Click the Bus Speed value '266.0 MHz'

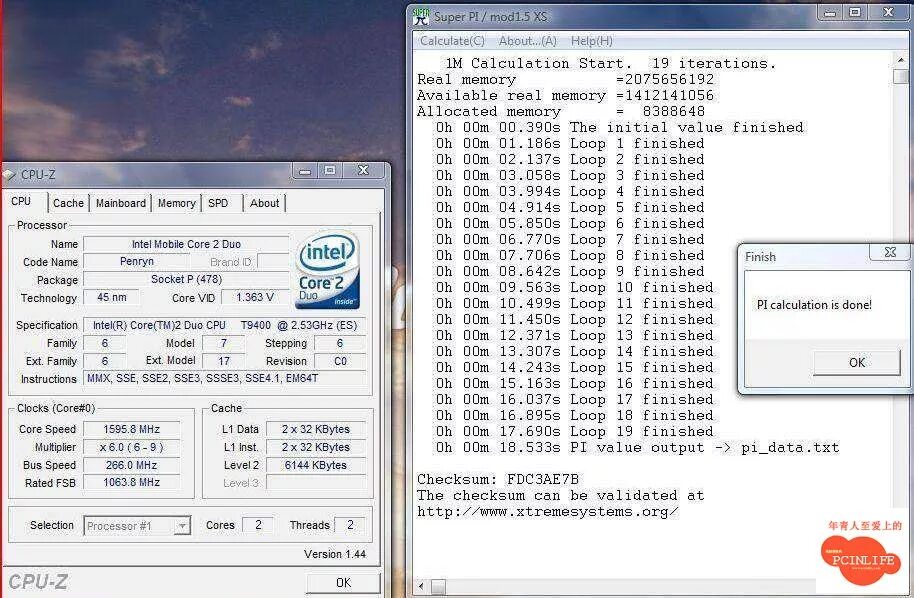[132, 465]
